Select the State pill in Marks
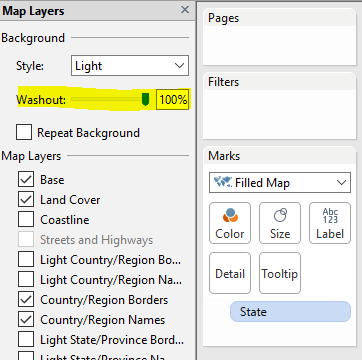This screenshot has width=362, height=360. coord(290,312)
